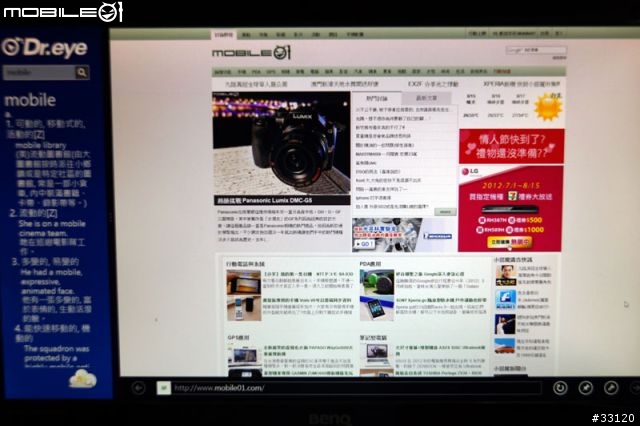
Task: Click the cloud icon at the bottom of Dr.eye
Action: [83, 379]
